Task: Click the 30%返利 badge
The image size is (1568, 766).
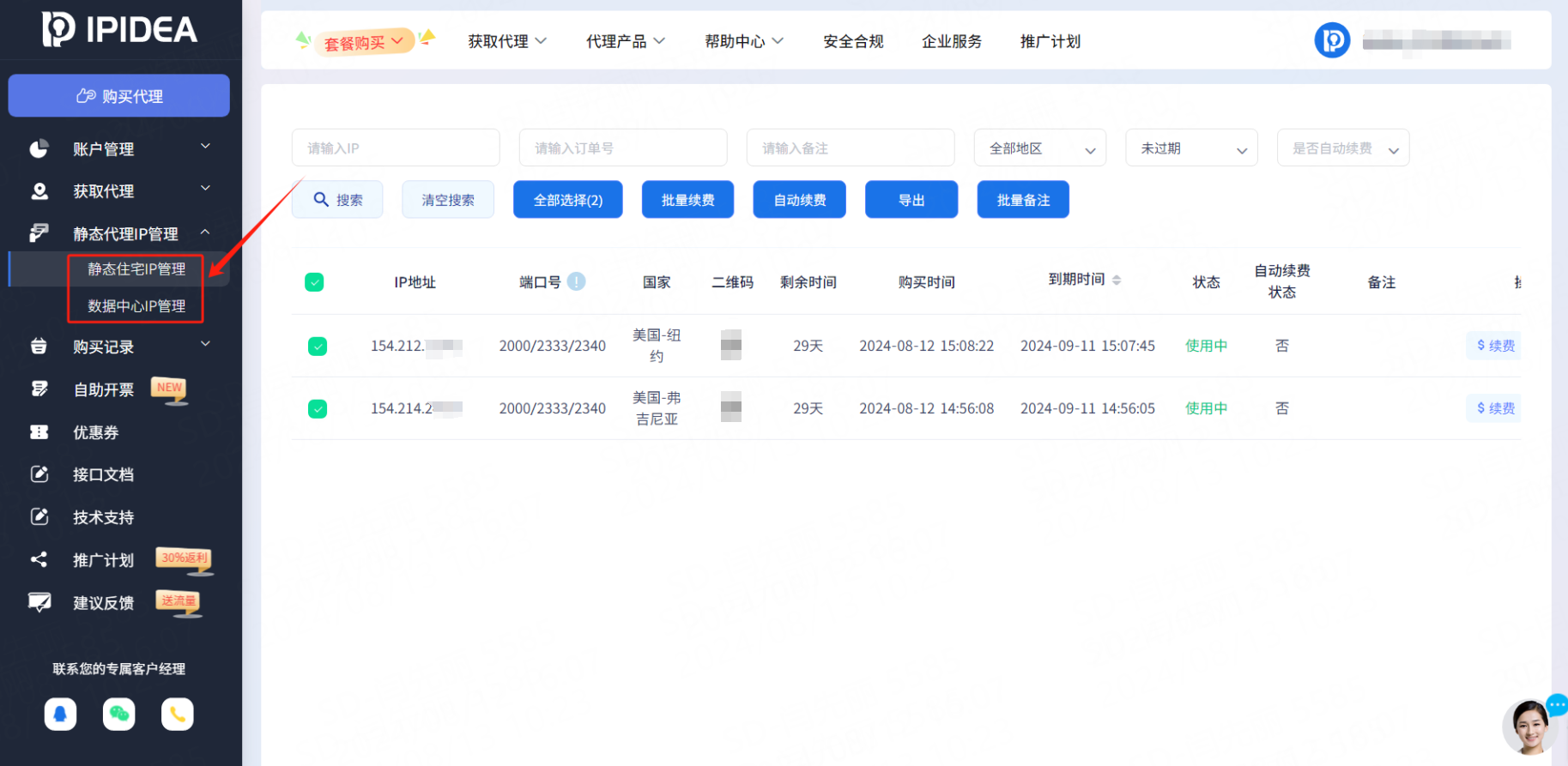Action: pyautogui.click(x=185, y=559)
